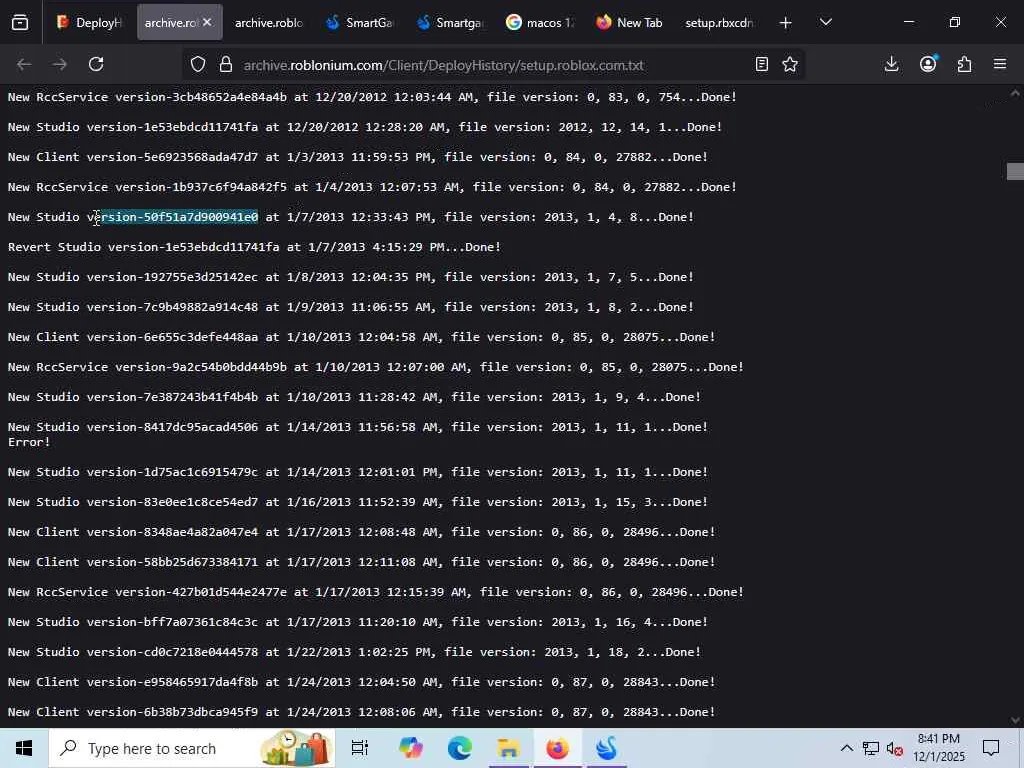The height and width of the screenshot is (768, 1024).
Task: Open the notification center
Action: click(991, 748)
